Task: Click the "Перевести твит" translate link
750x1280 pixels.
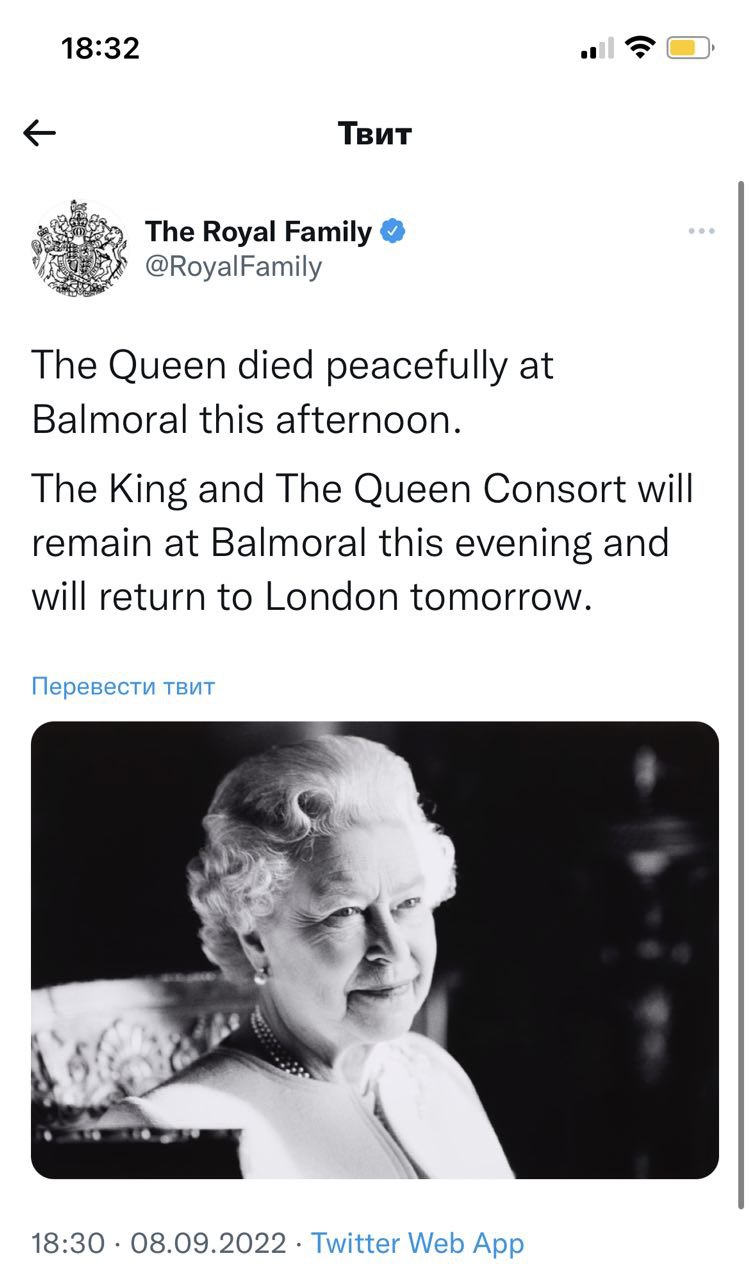Action: (123, 687)
